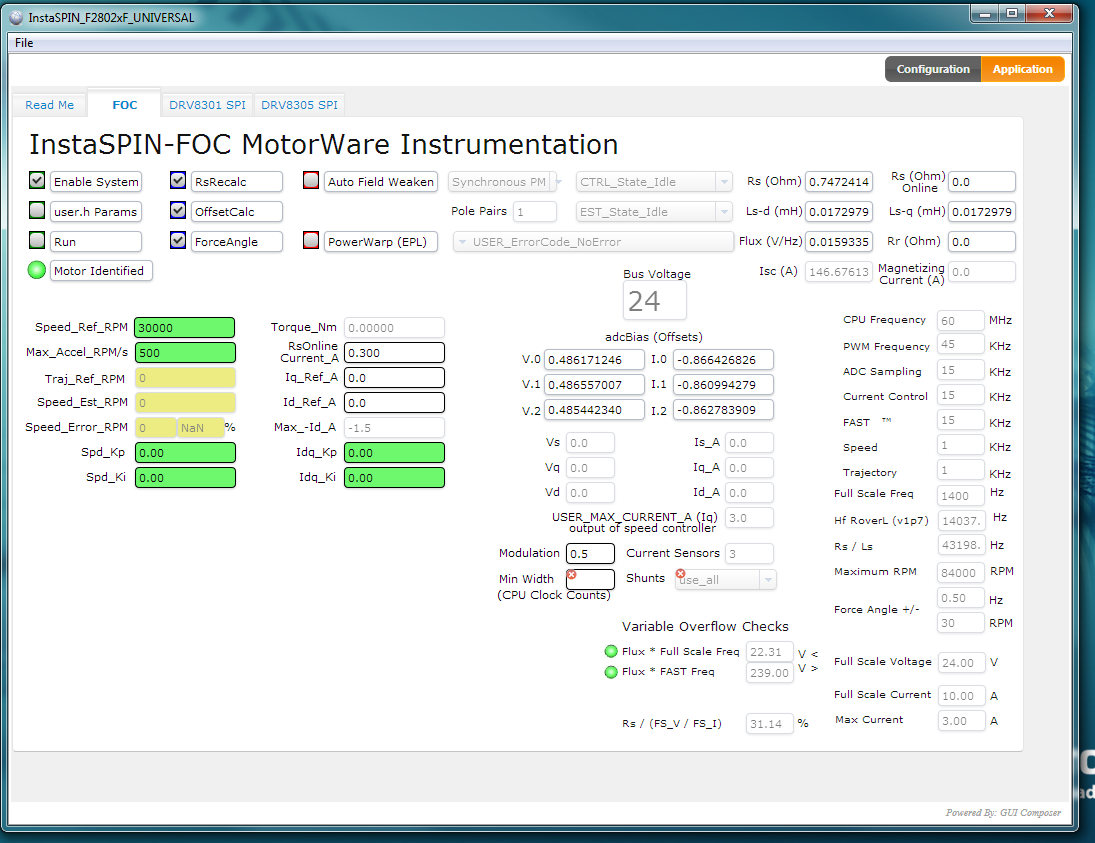Click the Ls-d (mH) value field
1095x843 pixels.
click(839, 212)
